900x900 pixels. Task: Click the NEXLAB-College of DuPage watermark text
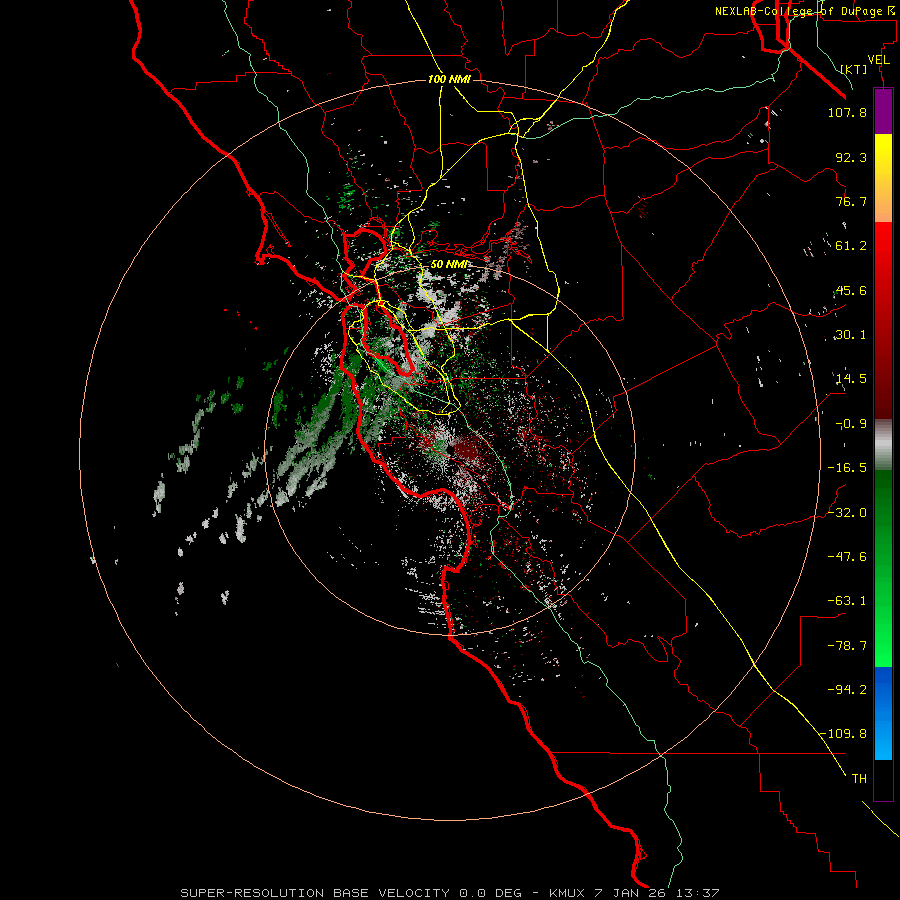pyautogui.click(x=807, y=11)
